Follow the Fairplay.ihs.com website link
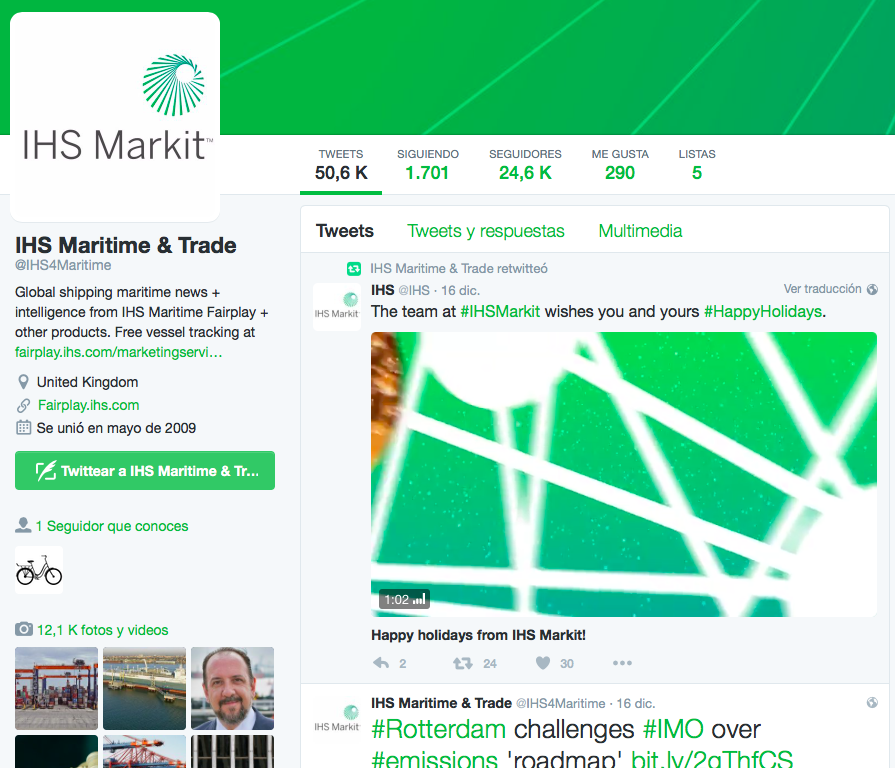The width and height of the screenshot is (895, 768). click(88, 405)
